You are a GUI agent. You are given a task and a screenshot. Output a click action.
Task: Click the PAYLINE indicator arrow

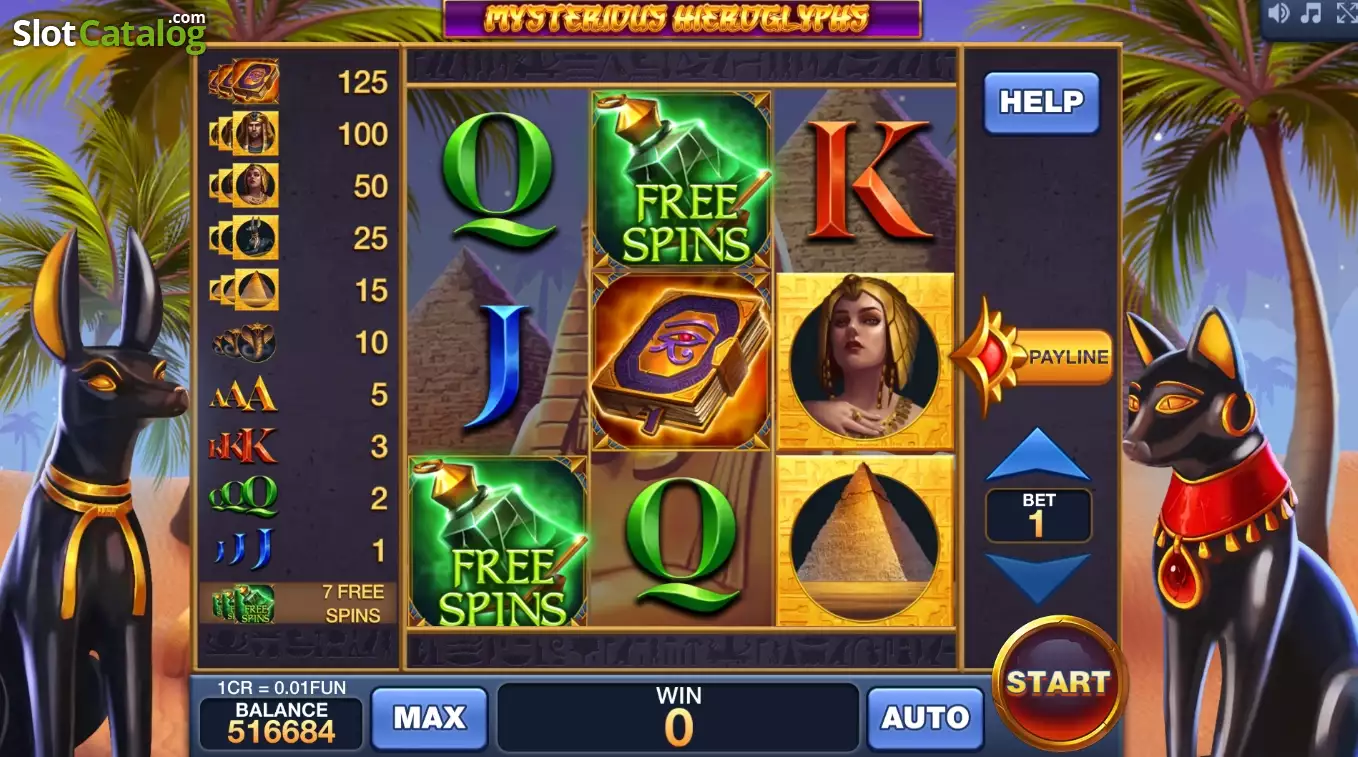coord(1031,357)
